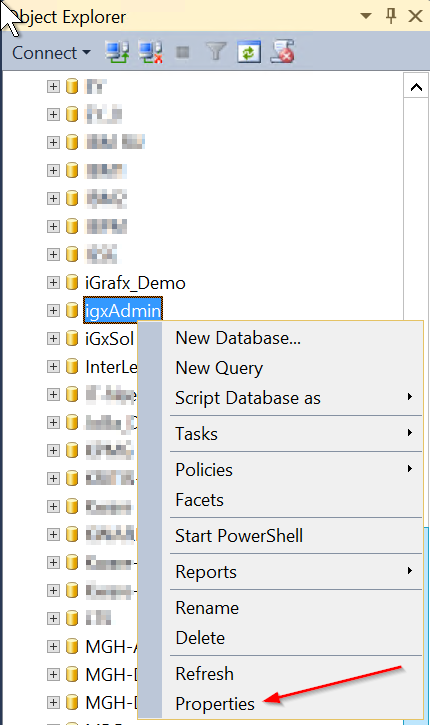Open the Object Explorer window position dropdown arrow
Image resolution: width=430 pixels, height=725 pixels.
(366, 16)
